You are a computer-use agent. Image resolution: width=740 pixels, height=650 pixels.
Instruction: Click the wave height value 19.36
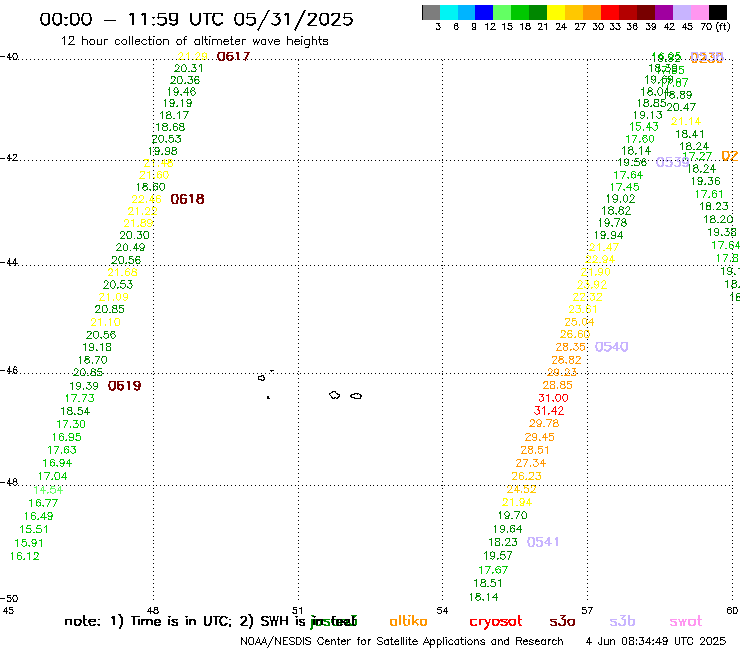(706, 181)
